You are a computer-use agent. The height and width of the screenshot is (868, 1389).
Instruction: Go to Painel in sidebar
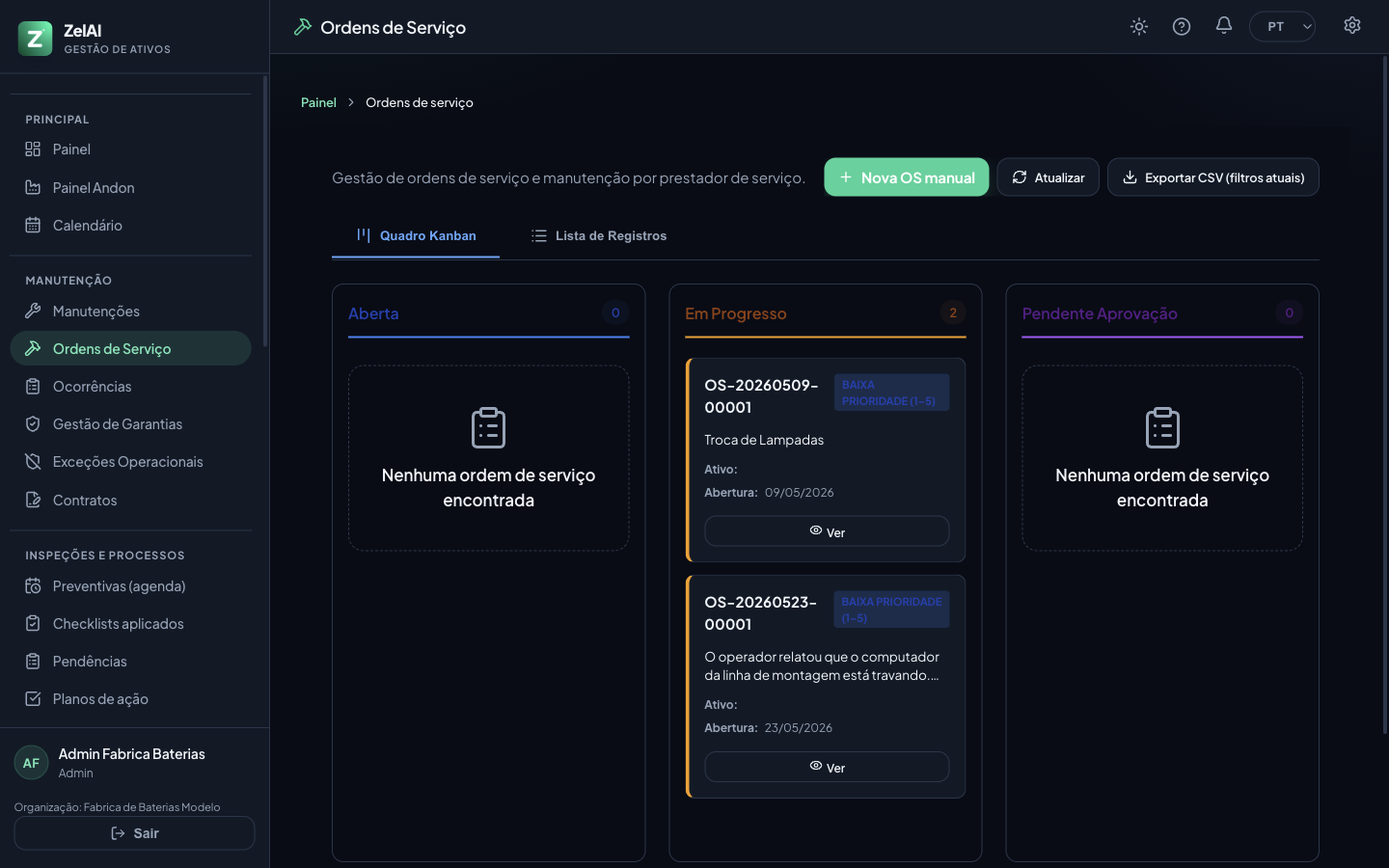(x=130, y=149)
